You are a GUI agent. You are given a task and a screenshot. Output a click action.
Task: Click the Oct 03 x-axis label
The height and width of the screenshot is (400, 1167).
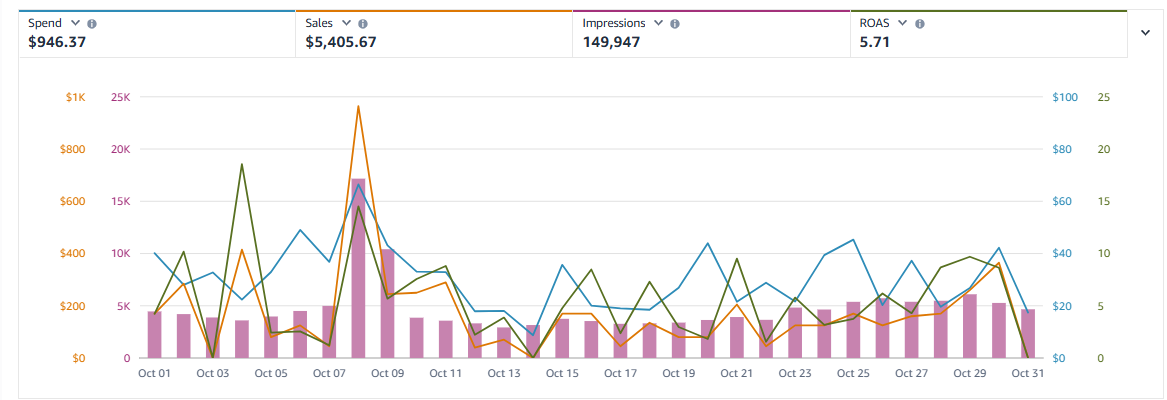click(212, 372)
